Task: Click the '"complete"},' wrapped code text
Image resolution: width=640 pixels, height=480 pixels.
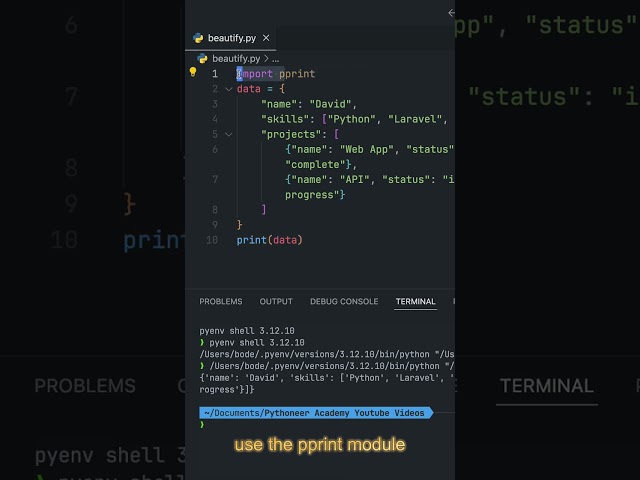Action: tap(321, 164)
